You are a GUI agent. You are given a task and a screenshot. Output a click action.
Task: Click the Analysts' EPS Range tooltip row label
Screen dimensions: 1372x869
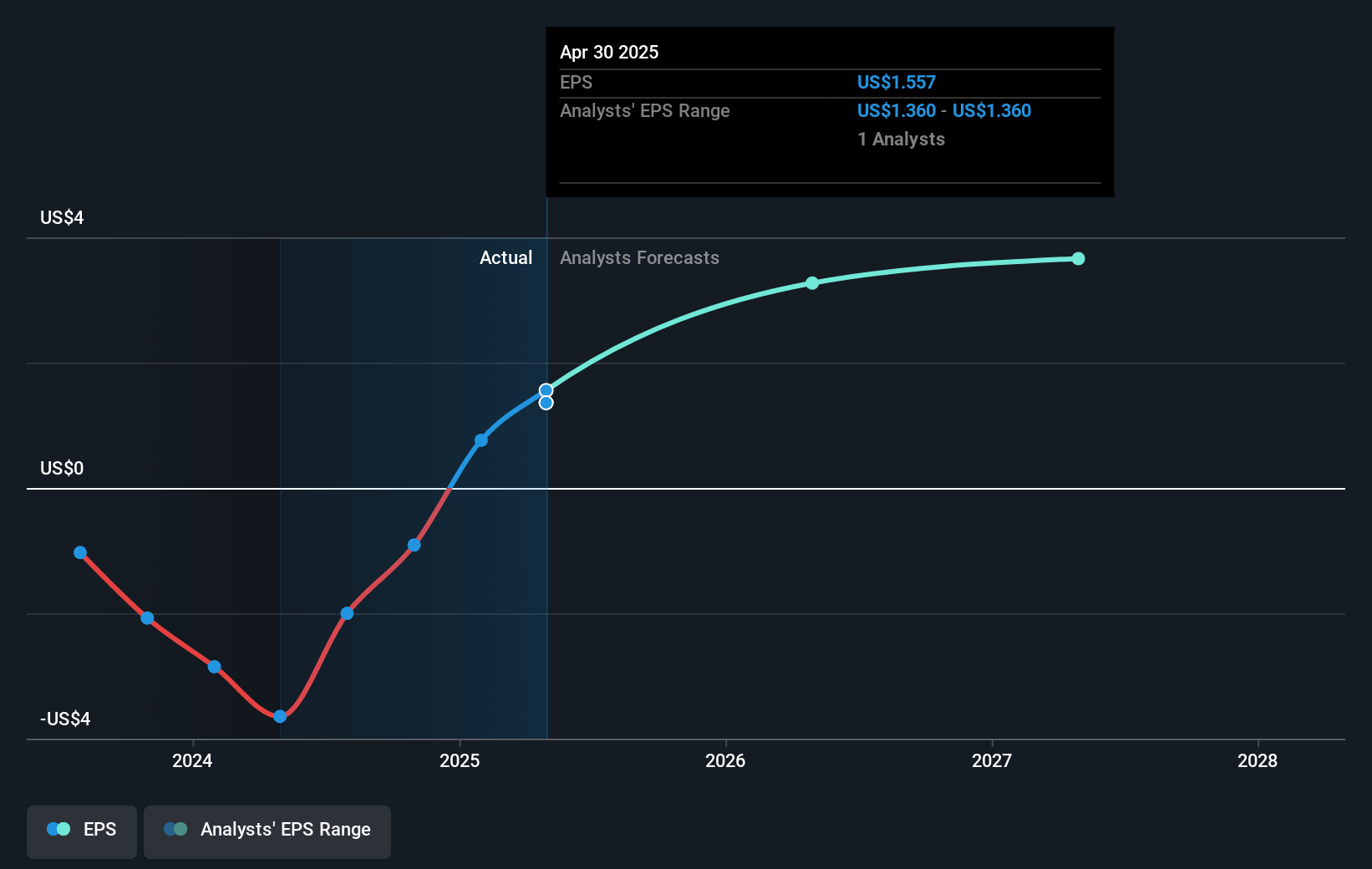pyautogui.click(x=644, y=111)
